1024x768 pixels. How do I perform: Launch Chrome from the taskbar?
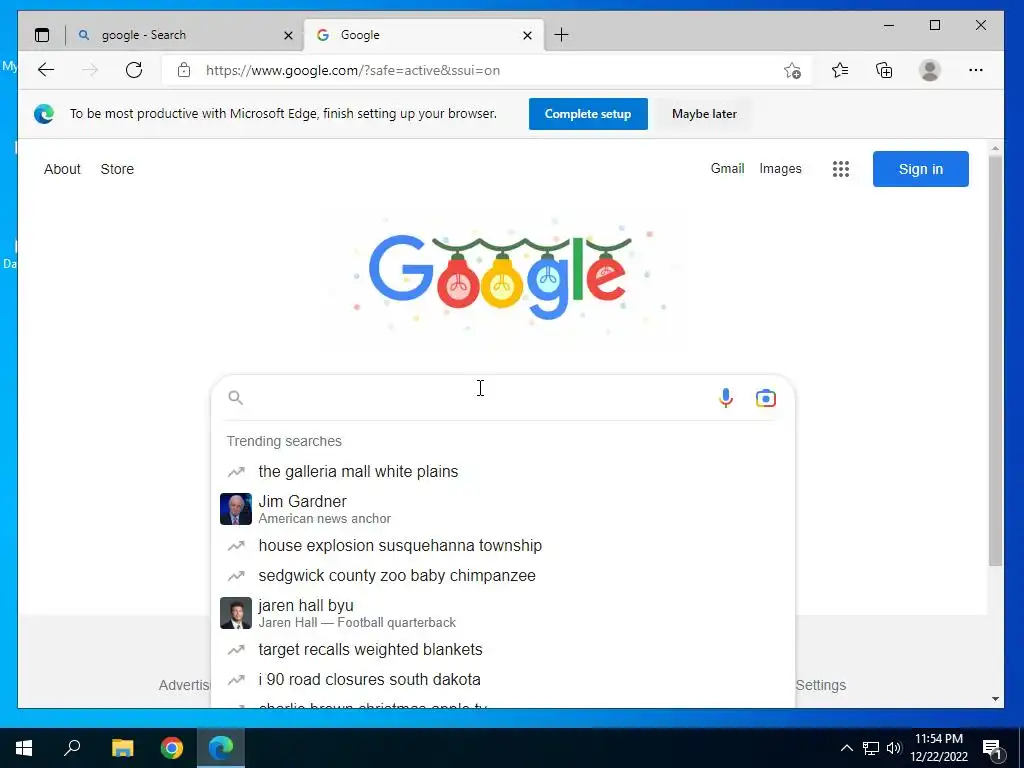[172, 748]
